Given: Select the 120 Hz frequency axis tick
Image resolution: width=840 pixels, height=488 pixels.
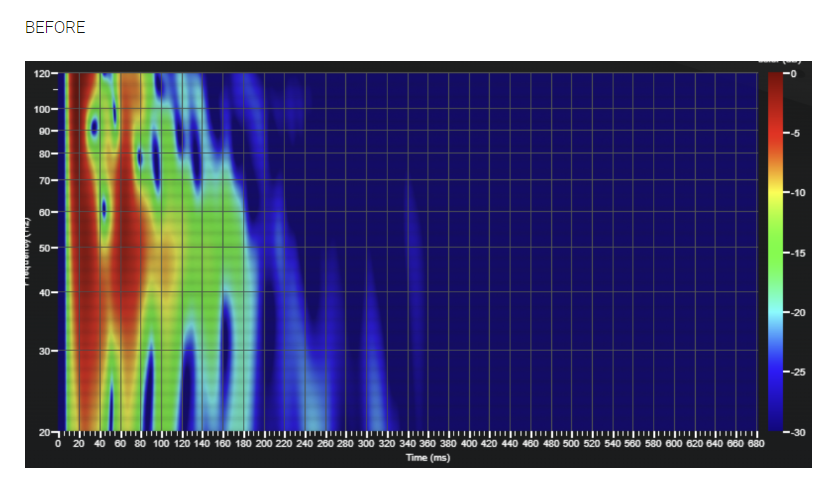Looking at the screenshot, I should pos(42,74).
